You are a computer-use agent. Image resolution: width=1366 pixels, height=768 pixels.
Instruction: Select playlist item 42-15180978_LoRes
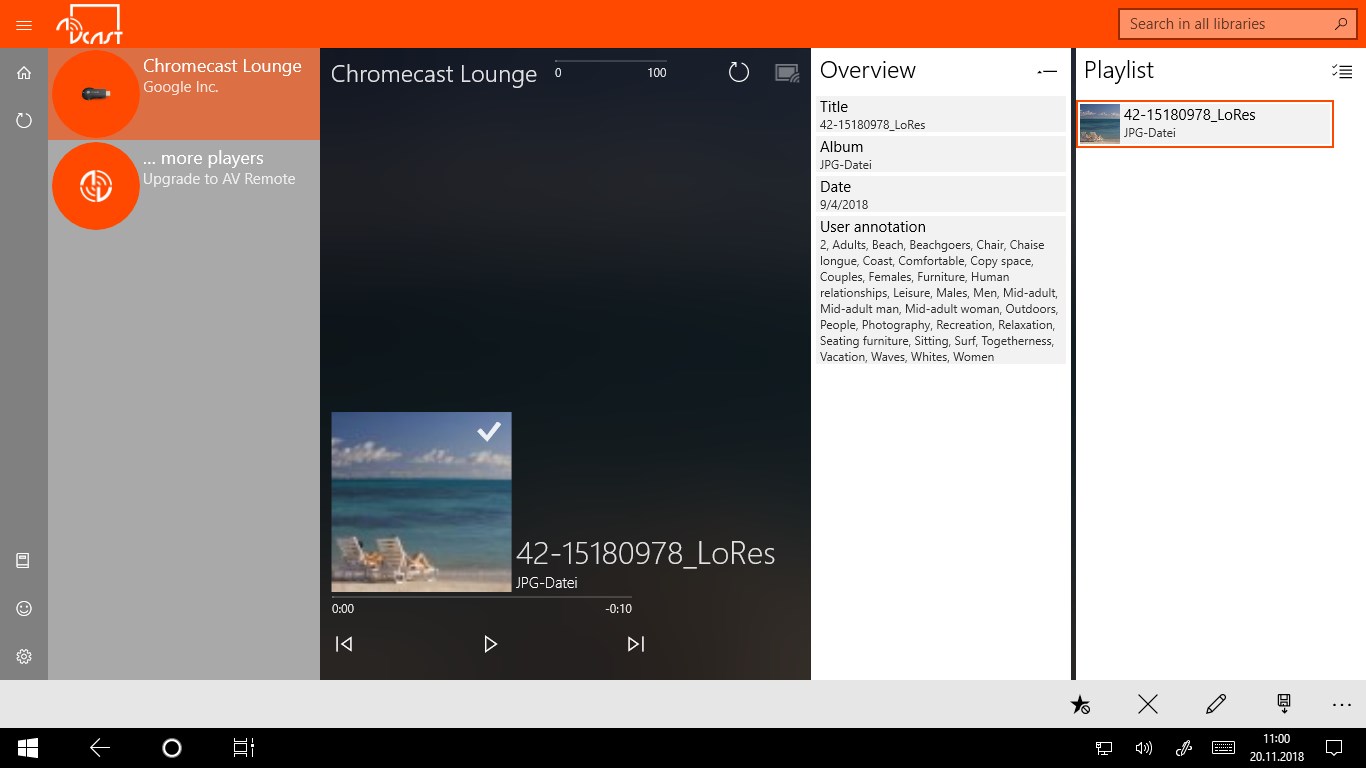pos(1205,124)
